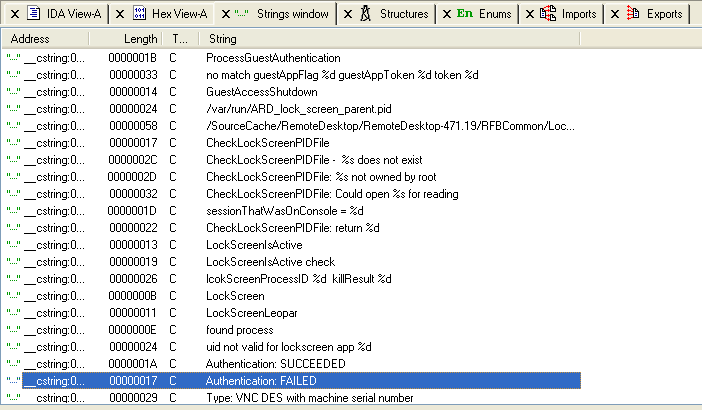Select 'sessionThatWasOnConsole = %d' string
This screenshot has height=410, width=702.
point(285,211)
